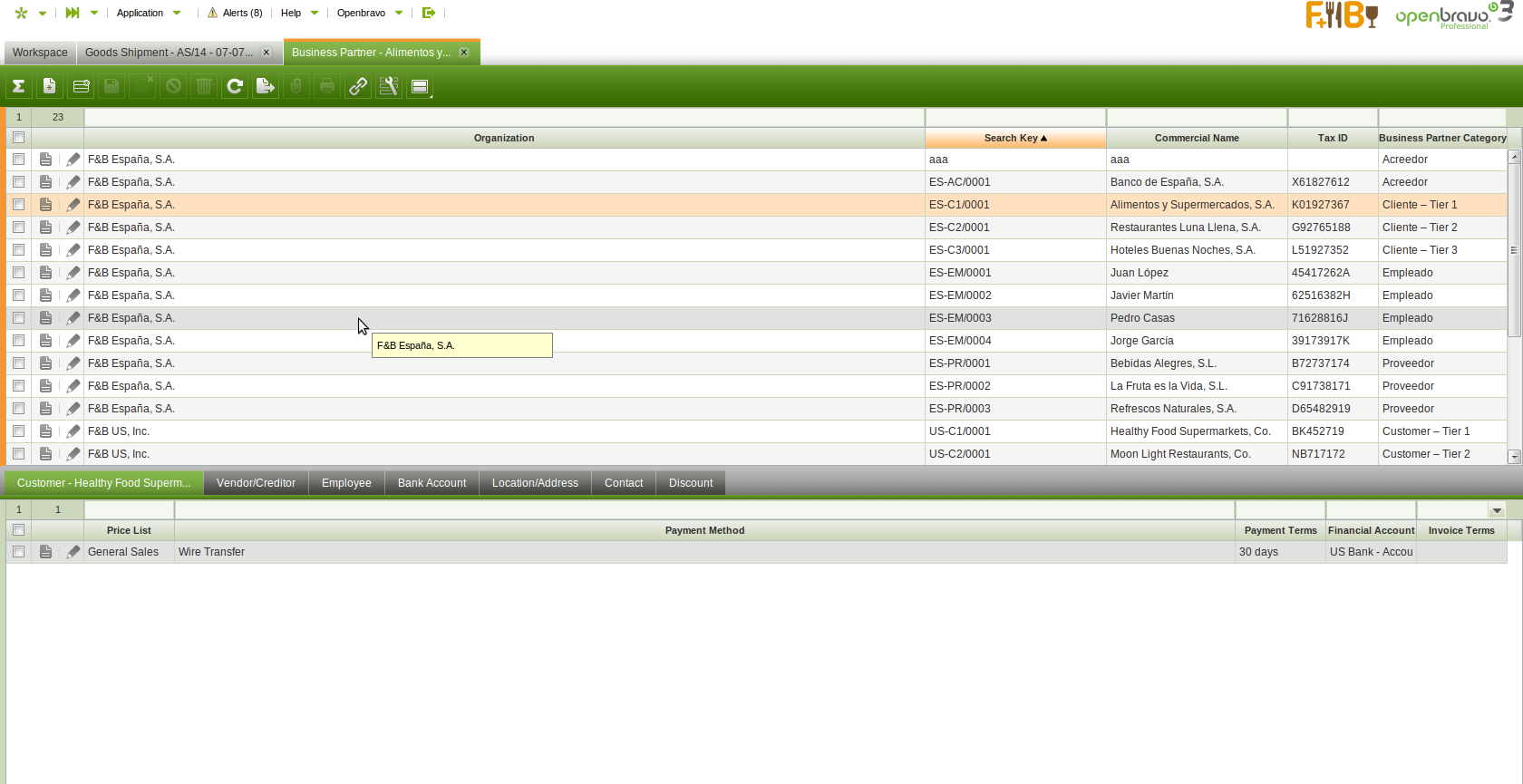1523x784 pixels.
Task: Click the Attachments paperclip icon
Action: click(x=296, y=86)
